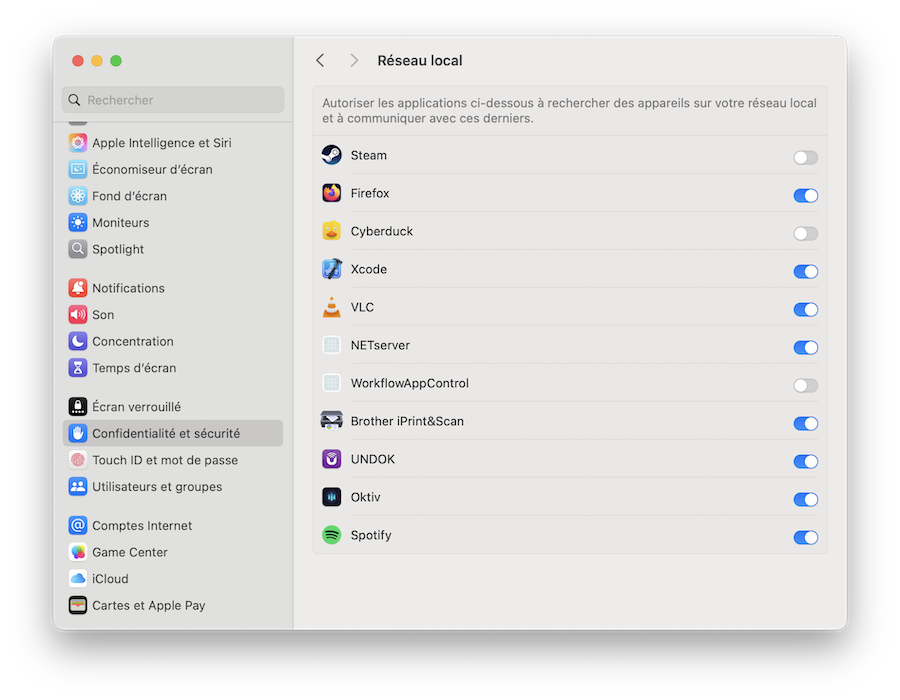This screenshot has height=700, width=900.
Task: Enable local network access for Steam
Action: (x=805, y=158)
